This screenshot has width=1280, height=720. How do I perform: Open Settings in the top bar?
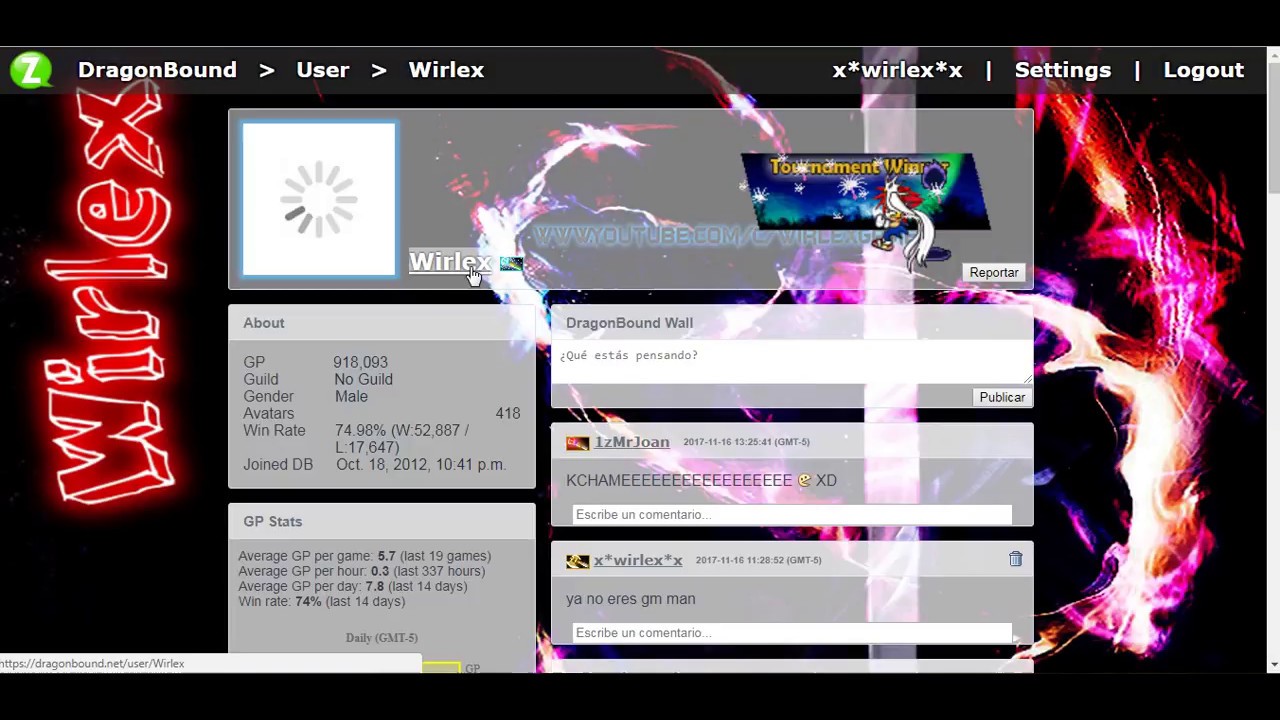point(1062,70)
